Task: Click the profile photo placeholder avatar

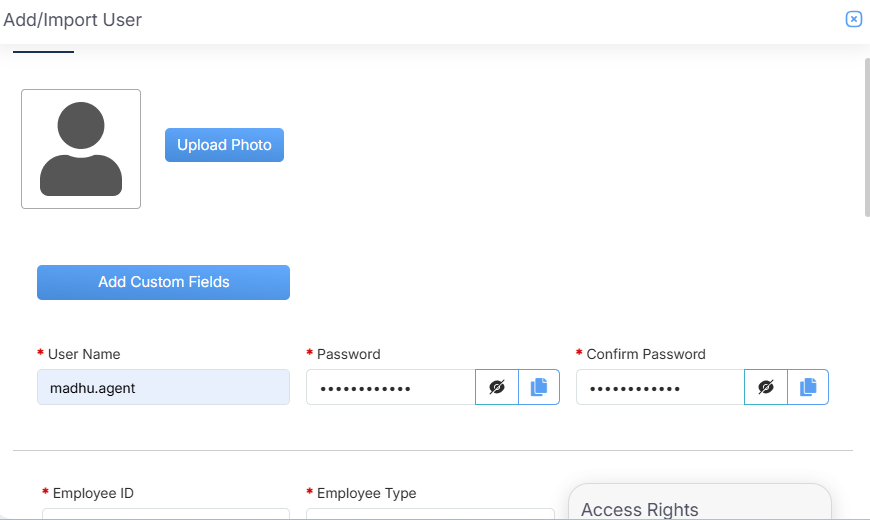Action: point(81,149)
